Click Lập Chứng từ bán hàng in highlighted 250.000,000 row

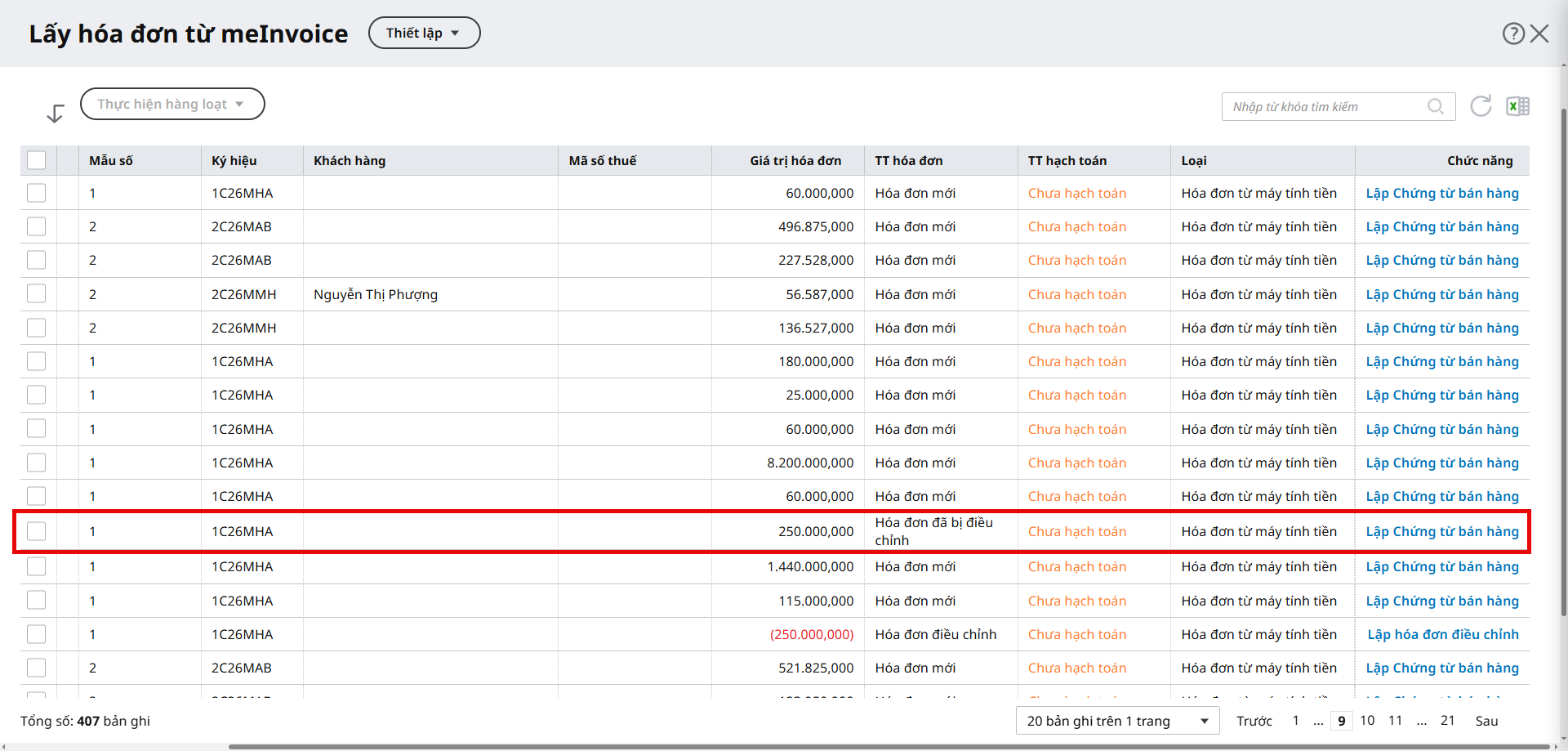1442,531
